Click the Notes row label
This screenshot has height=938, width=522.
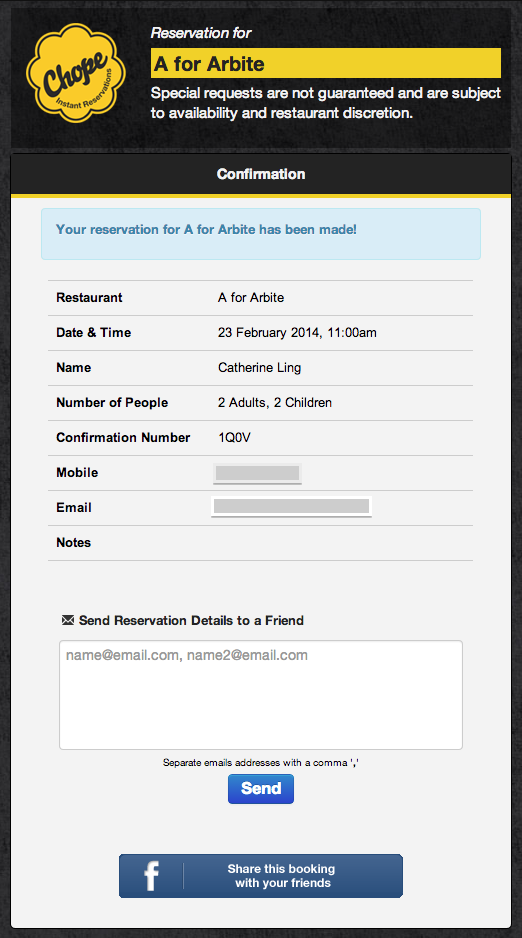click(x=74, y=543)
